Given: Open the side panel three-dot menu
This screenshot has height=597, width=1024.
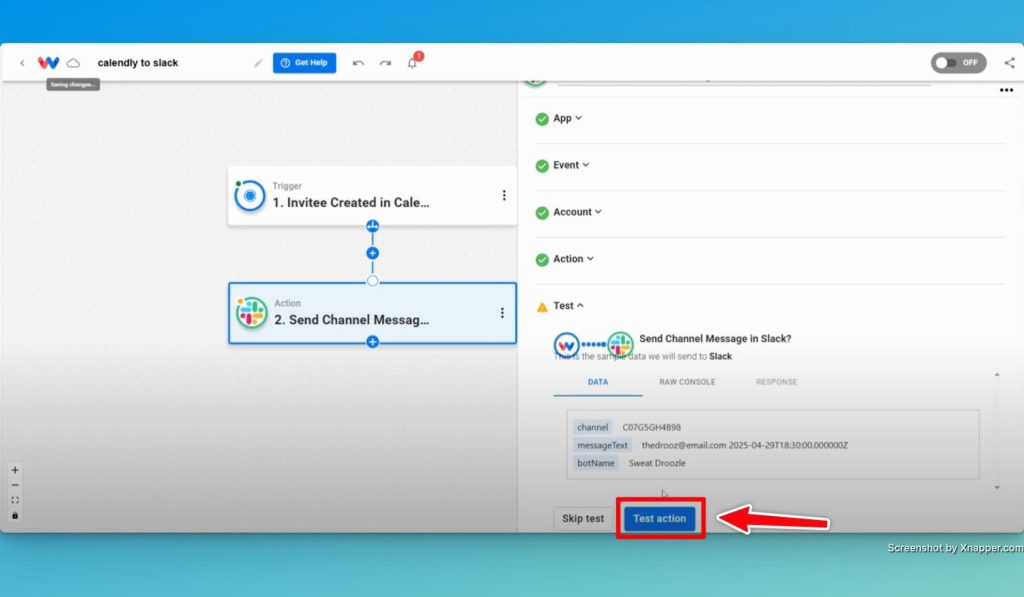Looking at the screenshot, I should (x=1006, y=90).
